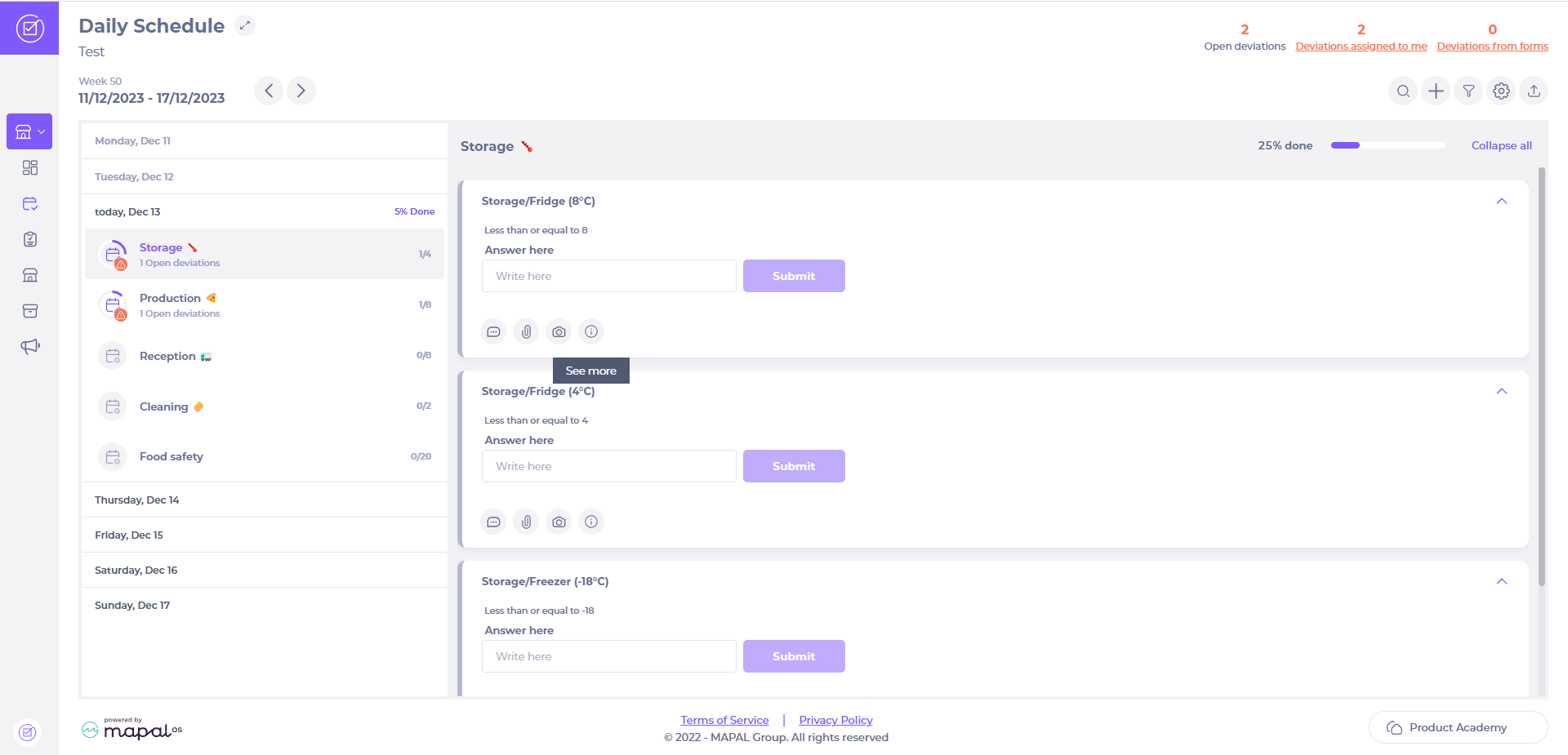Submit answer for Fridge (8°C)
Screen dimensions: 1568x755
pos(794,276)
